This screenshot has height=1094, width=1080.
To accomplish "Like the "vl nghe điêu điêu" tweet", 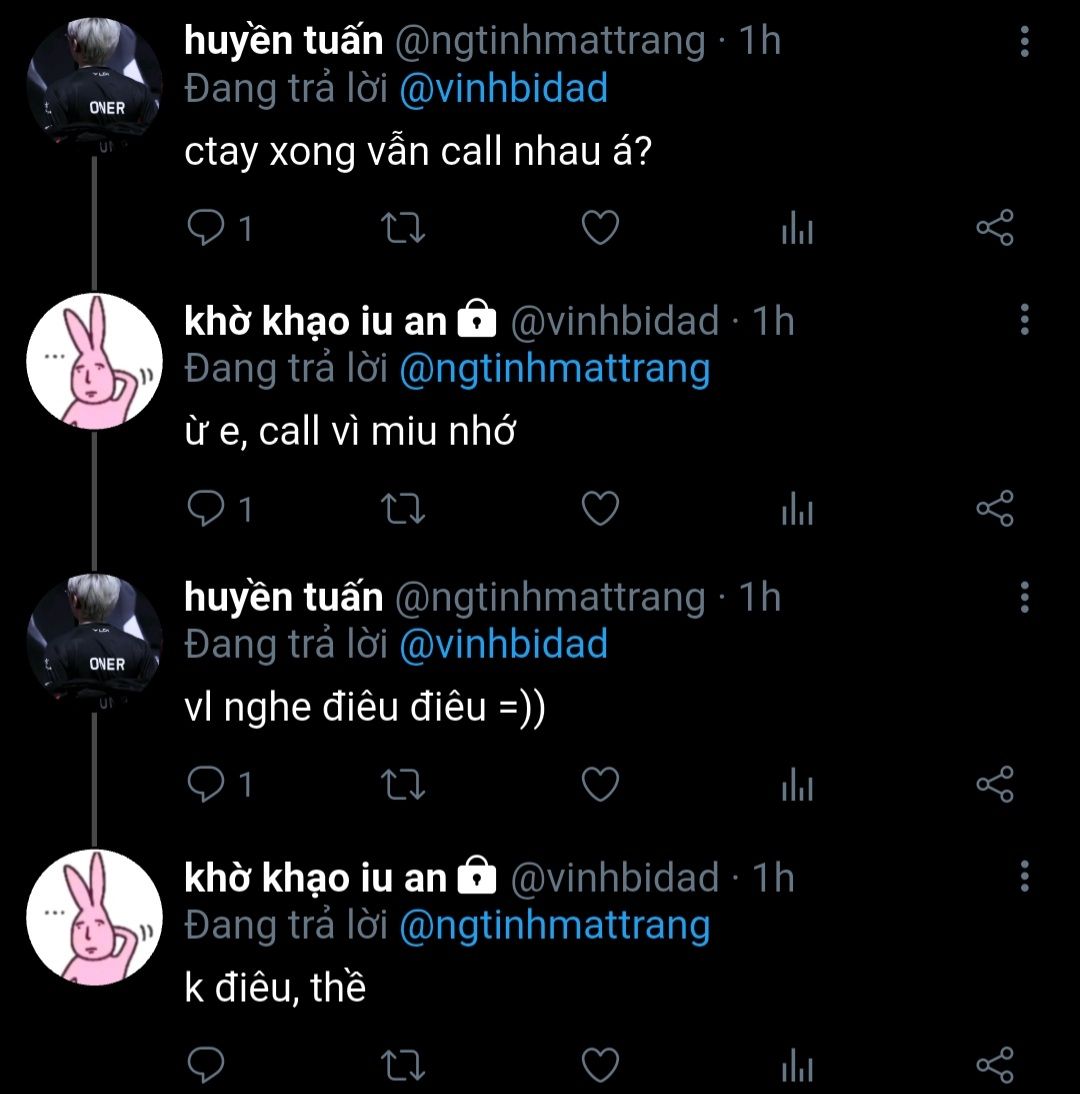I will [x=600, y=785].
